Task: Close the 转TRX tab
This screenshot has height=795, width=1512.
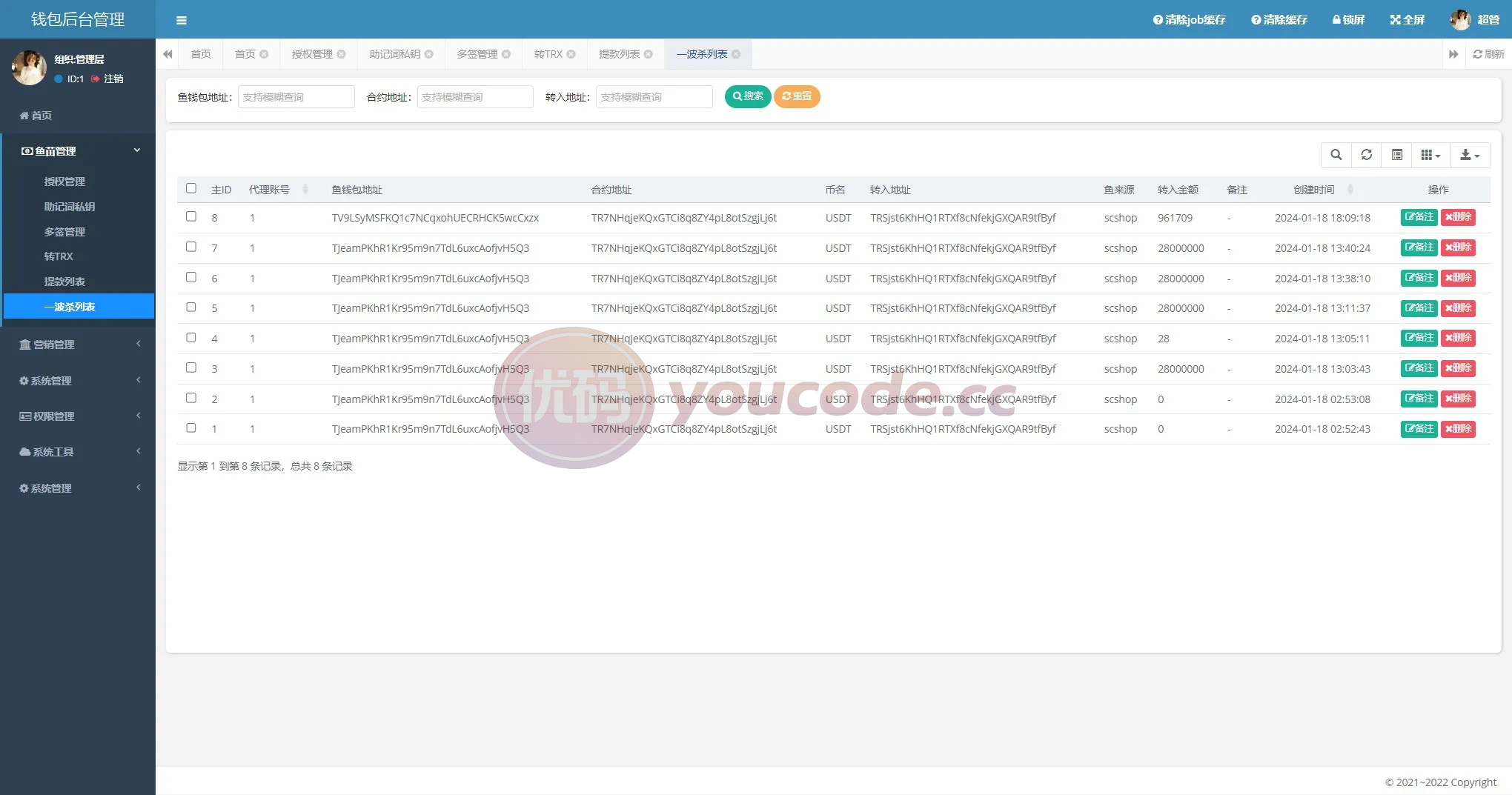Action: pyautogui.click(x=571, y=54)
